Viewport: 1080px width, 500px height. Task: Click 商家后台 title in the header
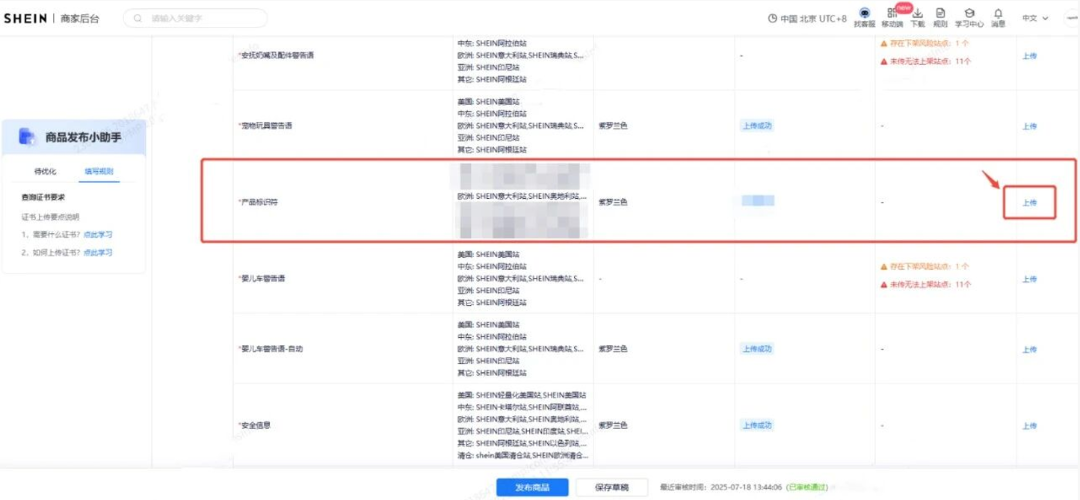[x=79, y=19]
